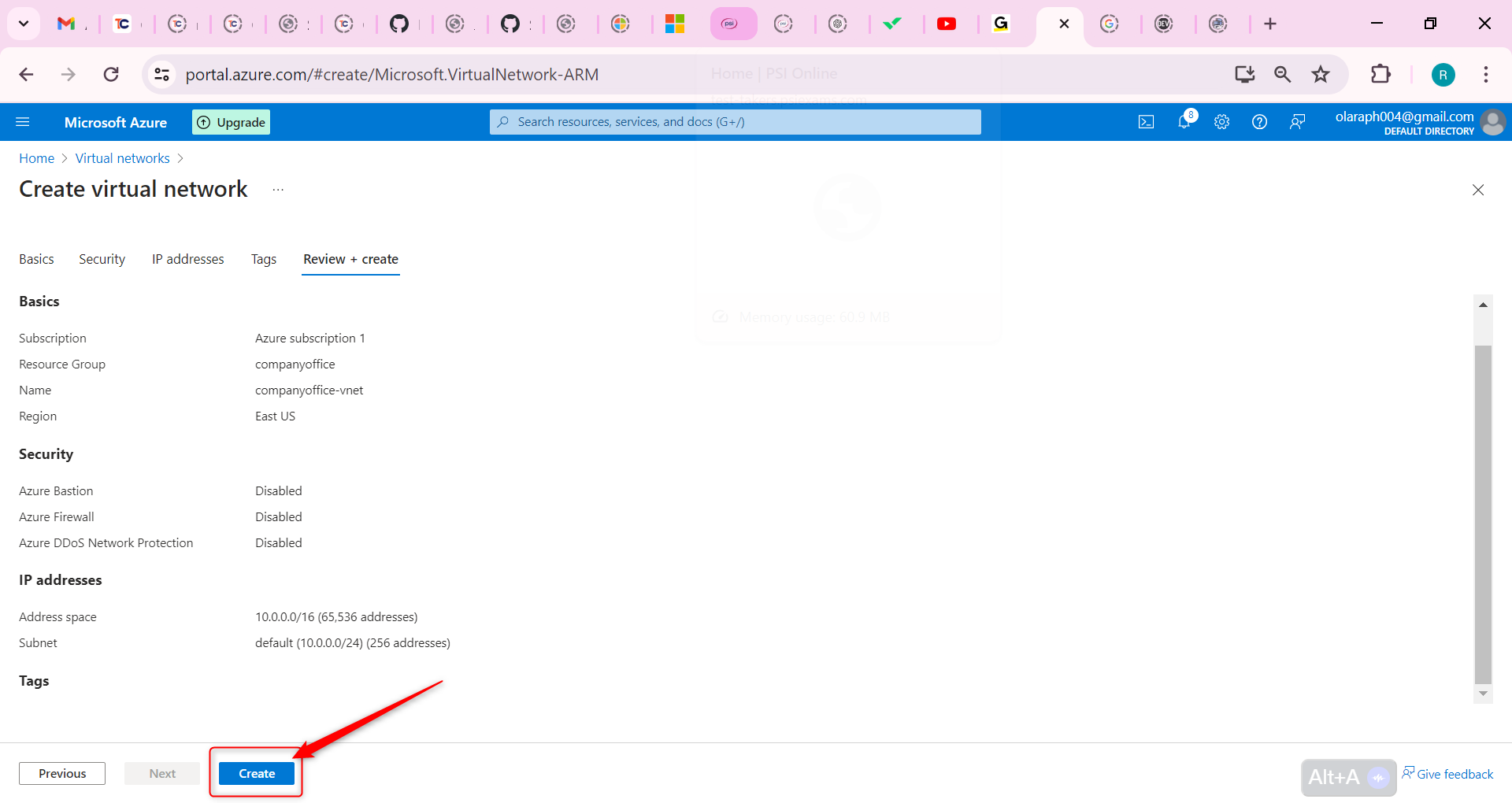View site information in the address bar

(162, 75)
